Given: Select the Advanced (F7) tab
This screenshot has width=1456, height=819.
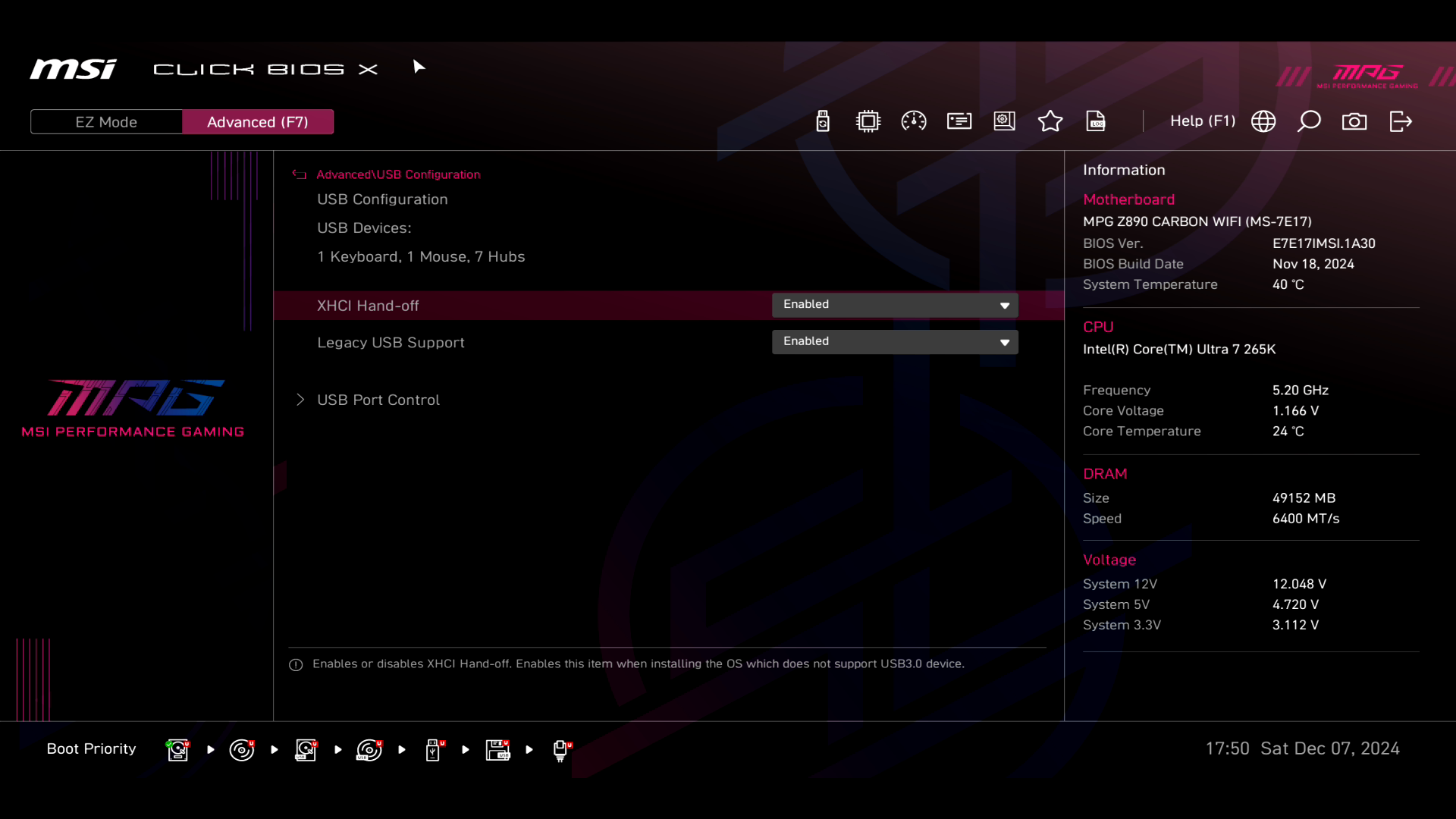Looking at the screenshot, I should pyautogui.click(x=258, y=122).
